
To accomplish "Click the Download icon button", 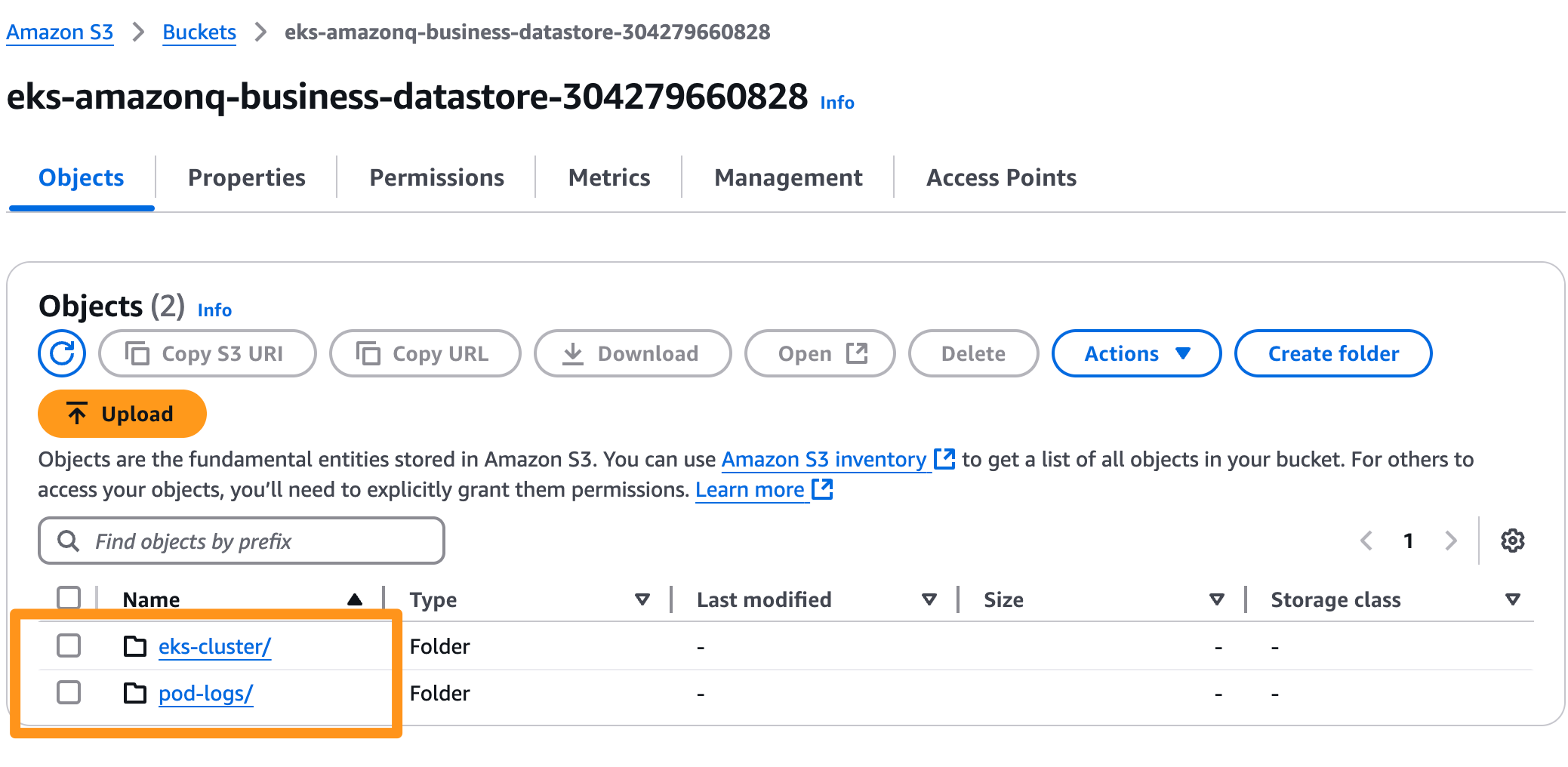I will [574, 353].
